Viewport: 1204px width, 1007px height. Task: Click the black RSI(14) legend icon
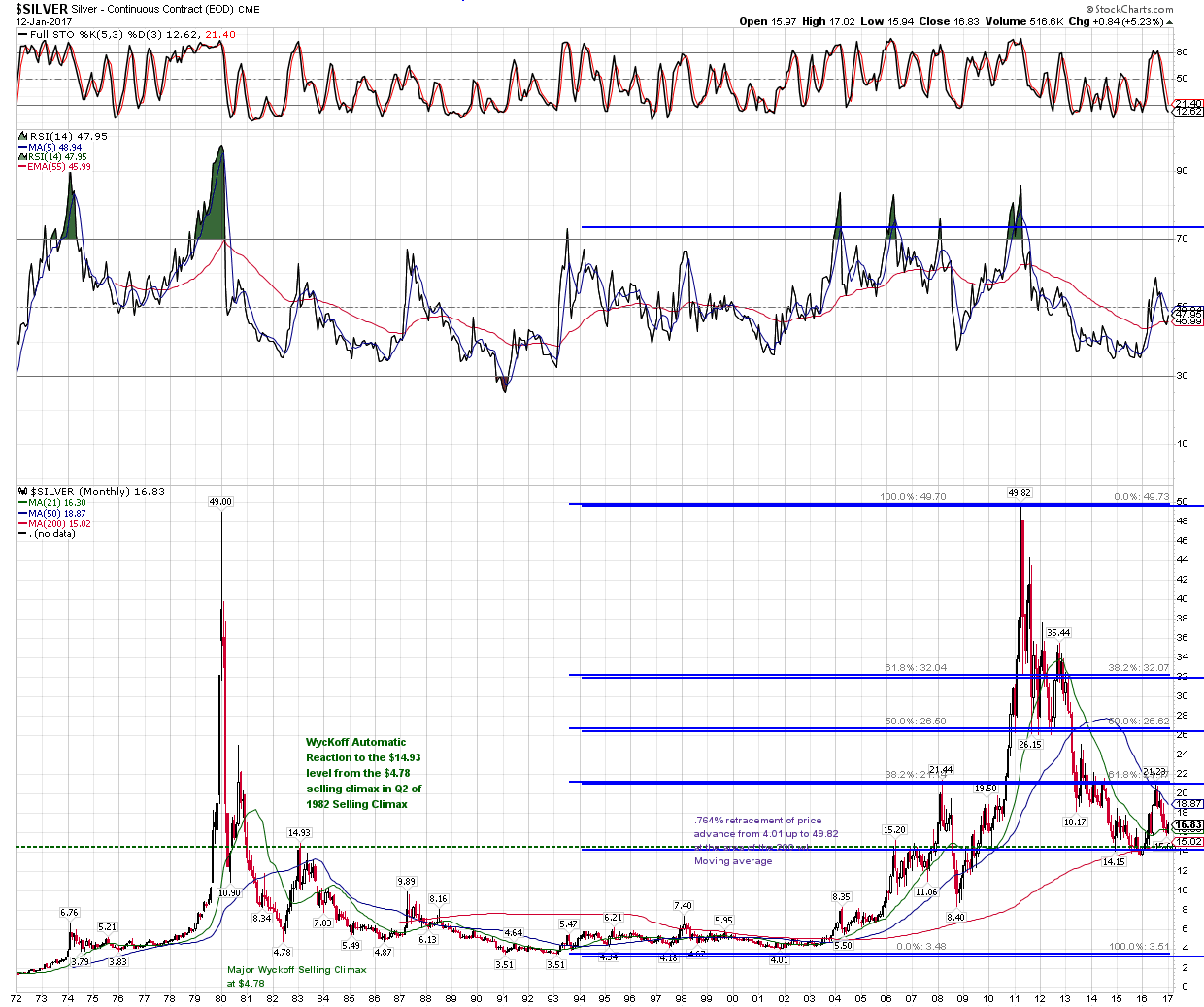22,137
